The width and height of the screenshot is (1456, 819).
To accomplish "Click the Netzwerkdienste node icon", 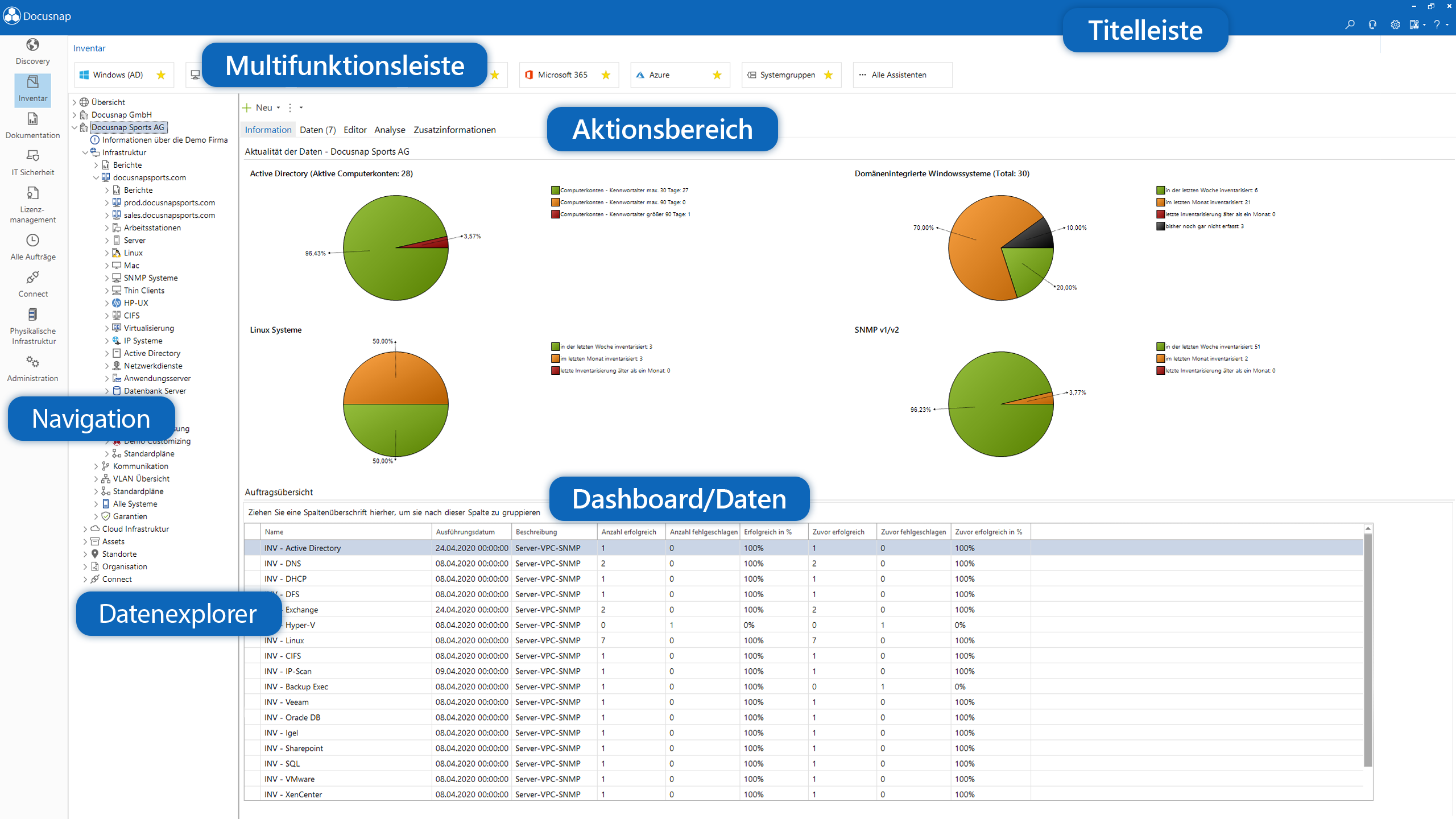I will coord(117,366).
